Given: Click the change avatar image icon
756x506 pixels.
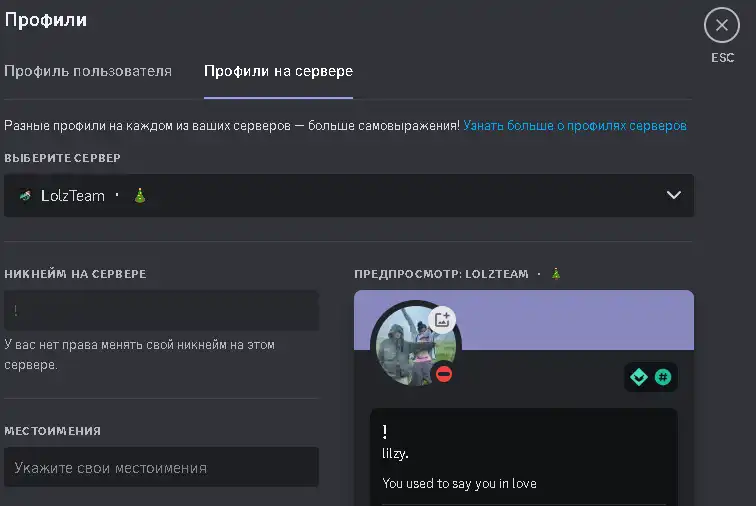Looking at the screenshot, I should [442, 319].
